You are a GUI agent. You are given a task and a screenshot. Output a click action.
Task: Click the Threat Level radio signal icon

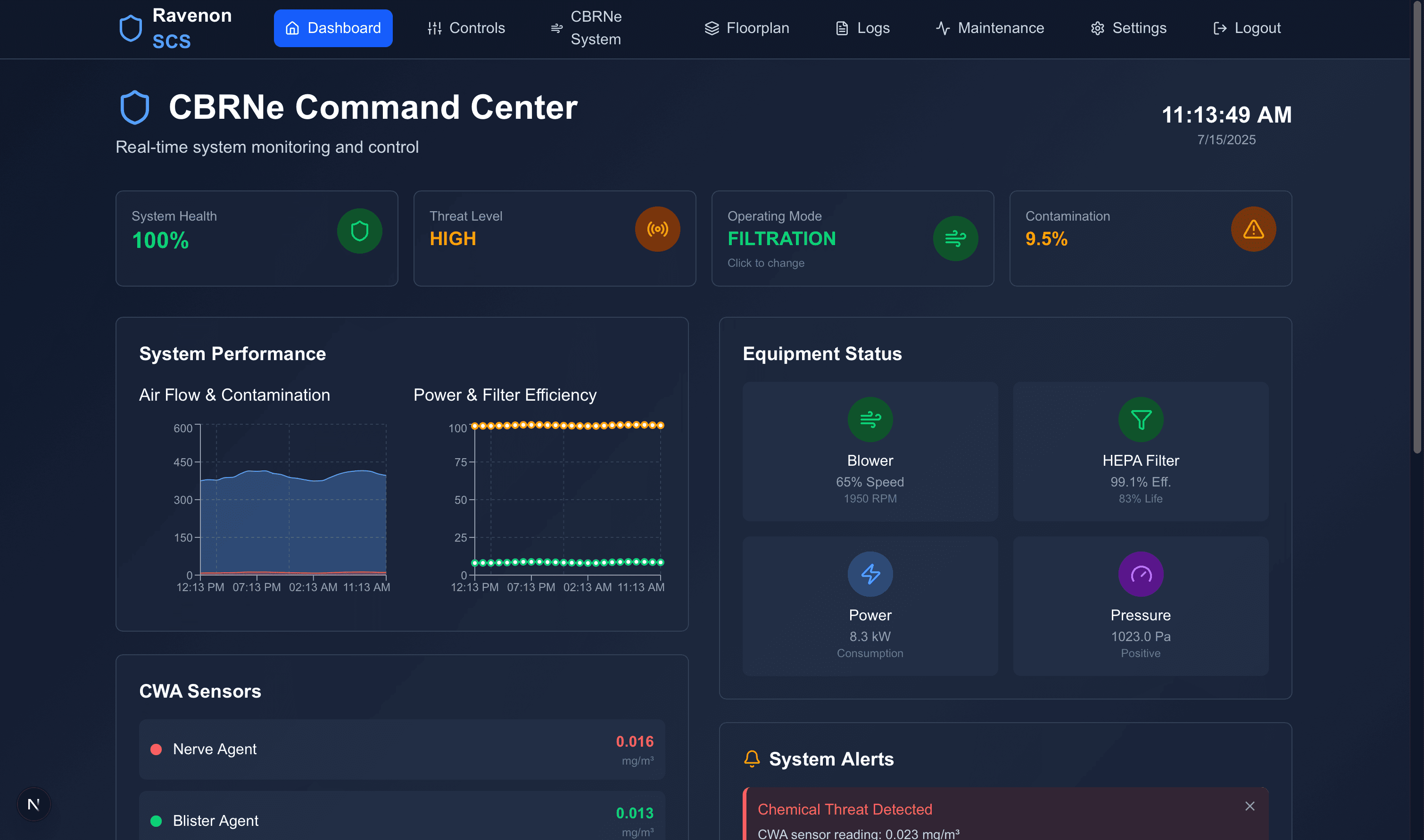coord(657,229)
